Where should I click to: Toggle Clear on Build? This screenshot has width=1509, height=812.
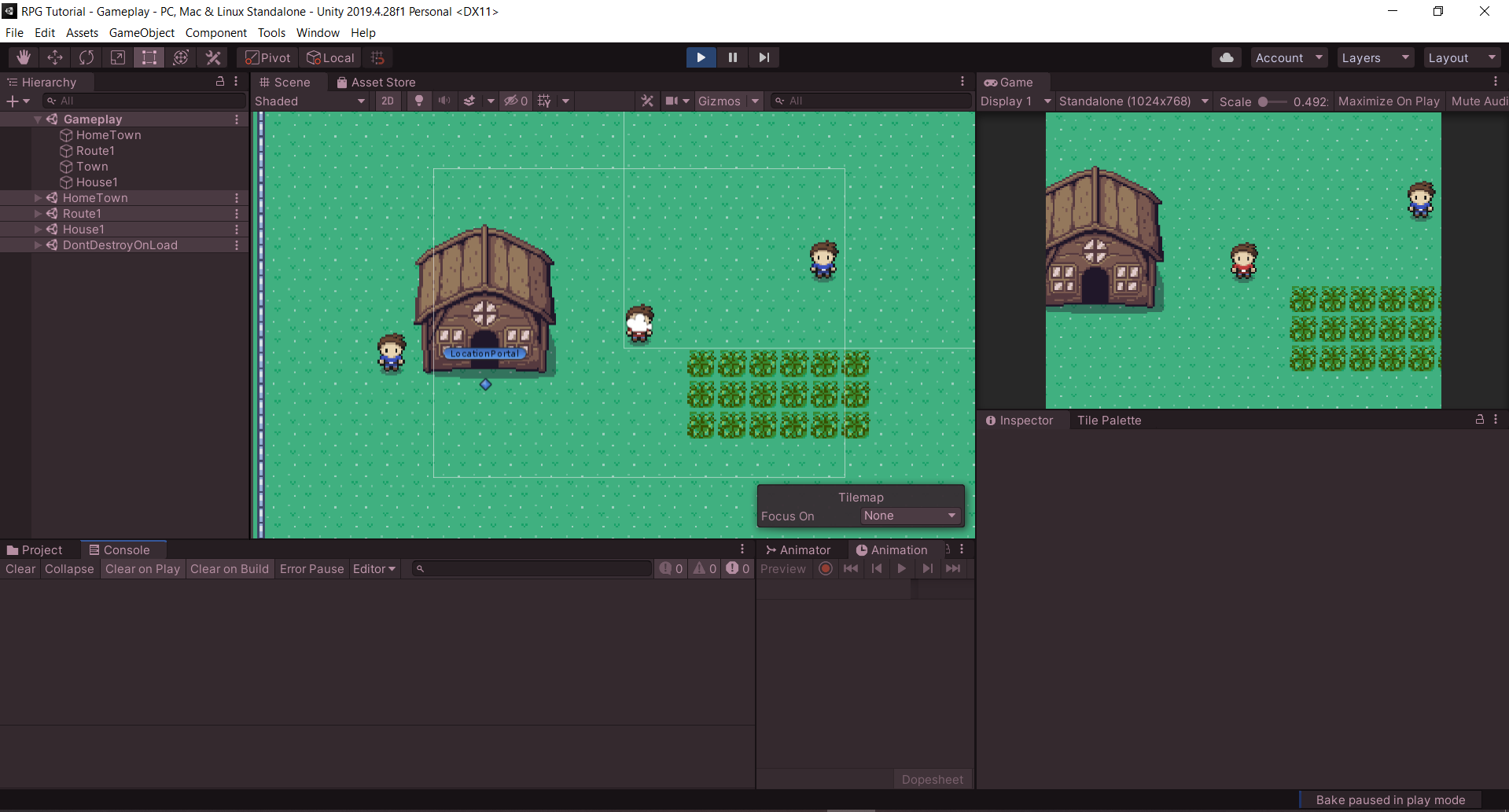[230, 569]
